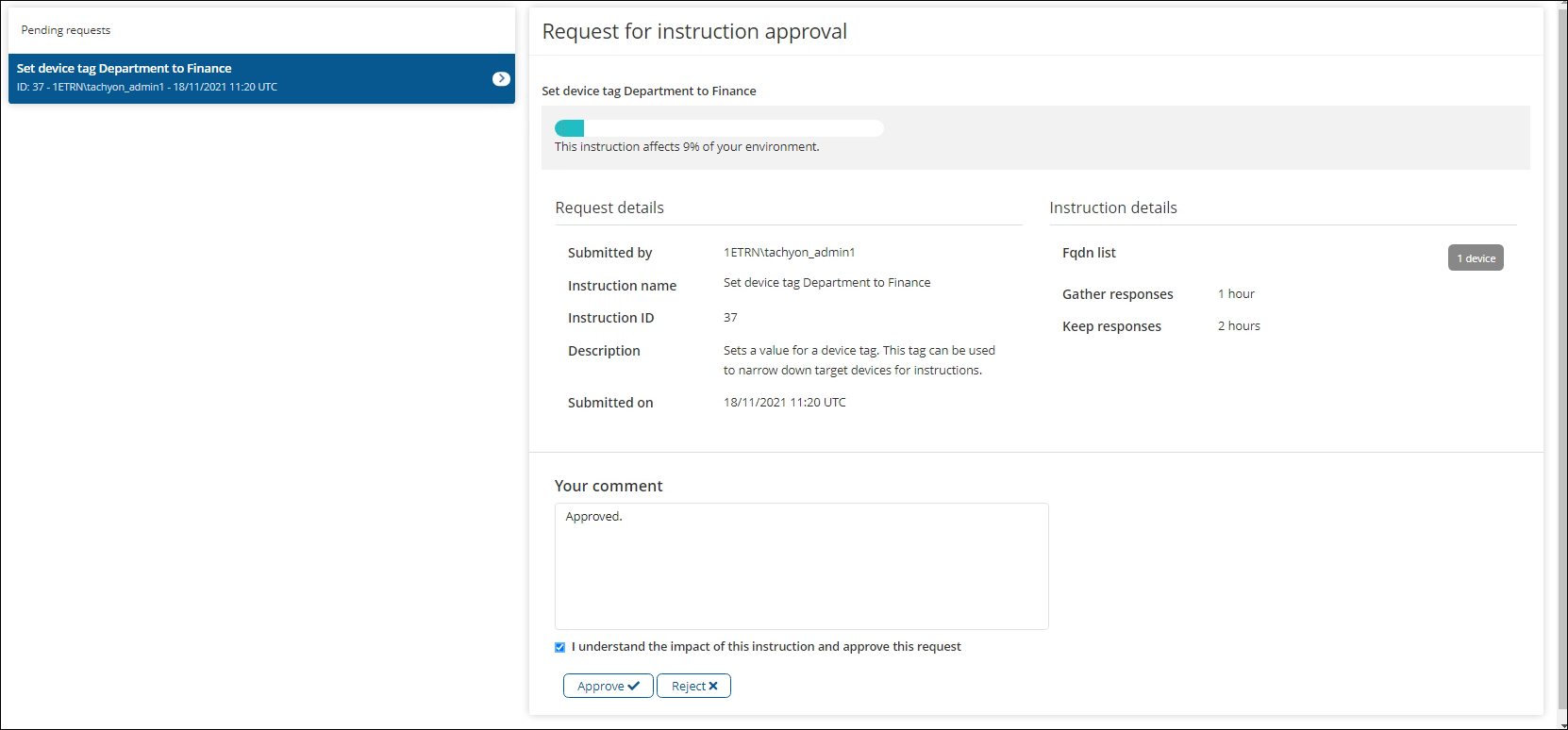
Task: Click the Instruction ID value 37
Action: [x=730, y=318]
